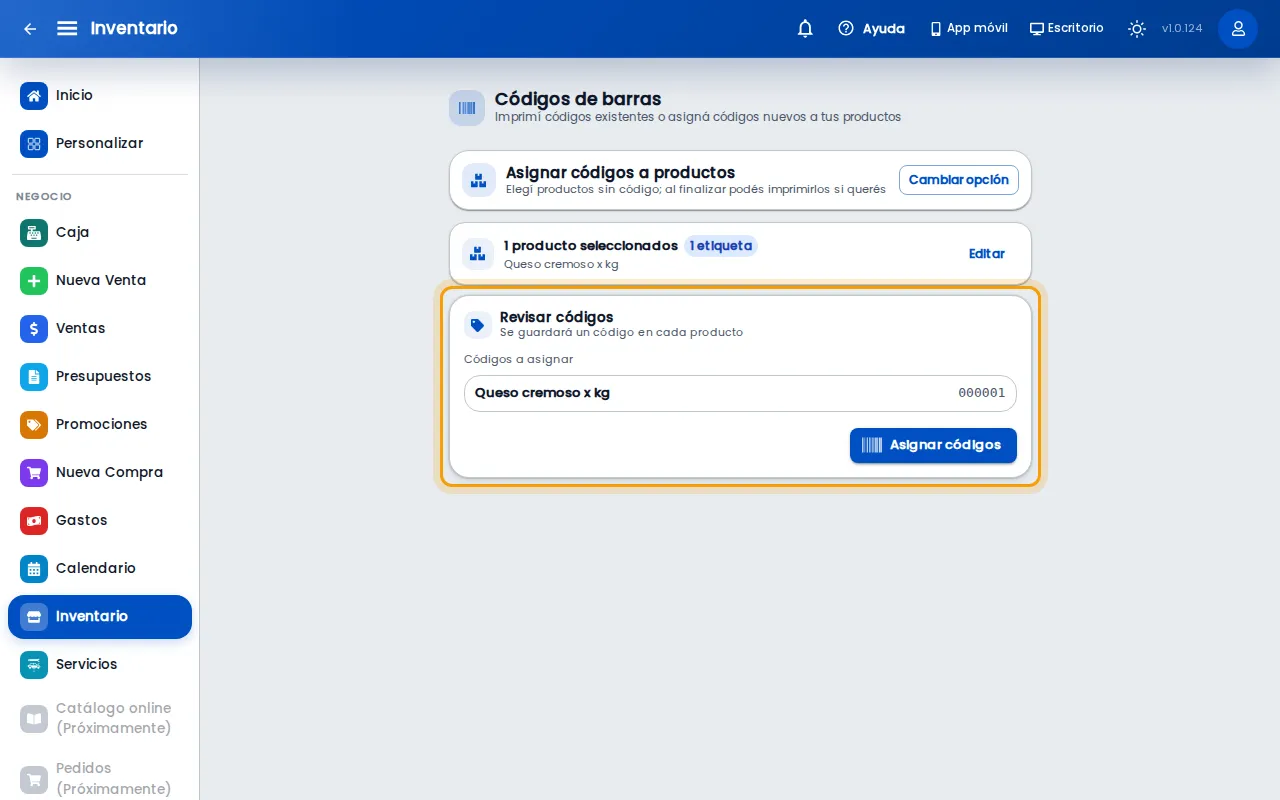Click the 'Asignar códigos a productos' heading
The height and width of the screenshot is (800, 1280).
tap(620, 172)
